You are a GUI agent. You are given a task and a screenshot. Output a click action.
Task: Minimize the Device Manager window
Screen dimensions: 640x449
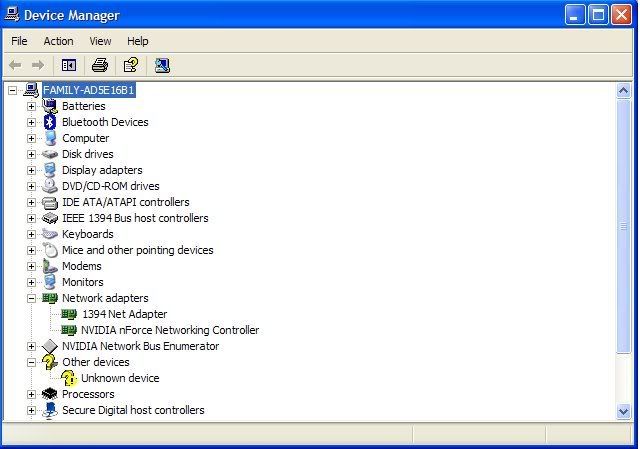tap(575, 15)
